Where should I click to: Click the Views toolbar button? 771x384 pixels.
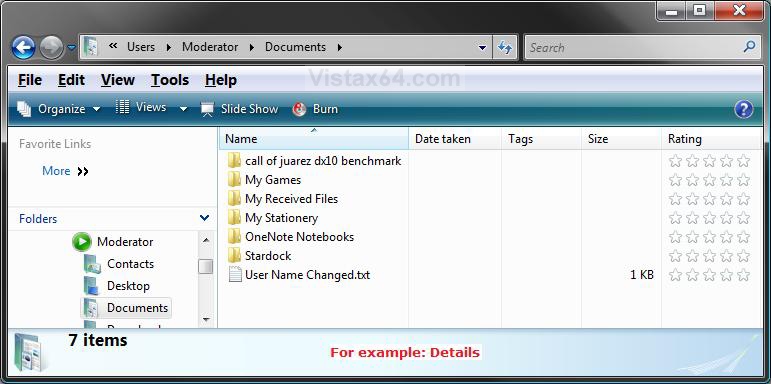(141, 107)
